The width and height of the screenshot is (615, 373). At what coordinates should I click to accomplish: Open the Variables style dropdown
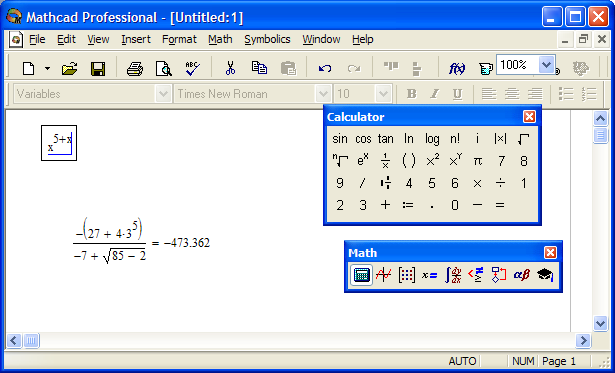pyautogui.click(x=162, y=94)
